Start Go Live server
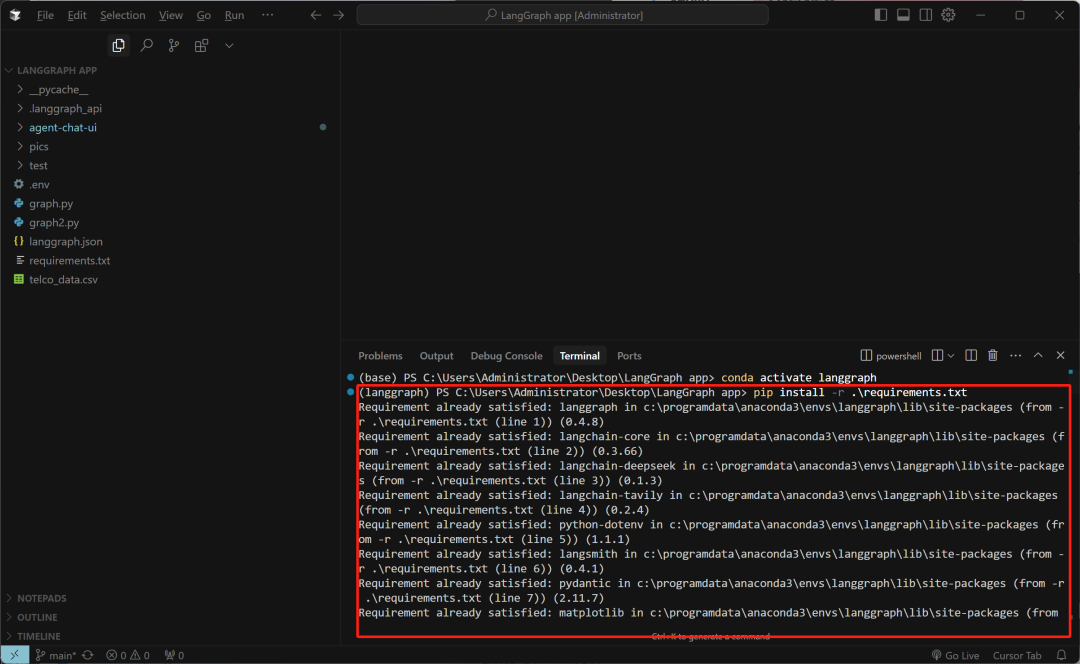The height and width of the screenshot is (664, 1080). pos(955,655)
